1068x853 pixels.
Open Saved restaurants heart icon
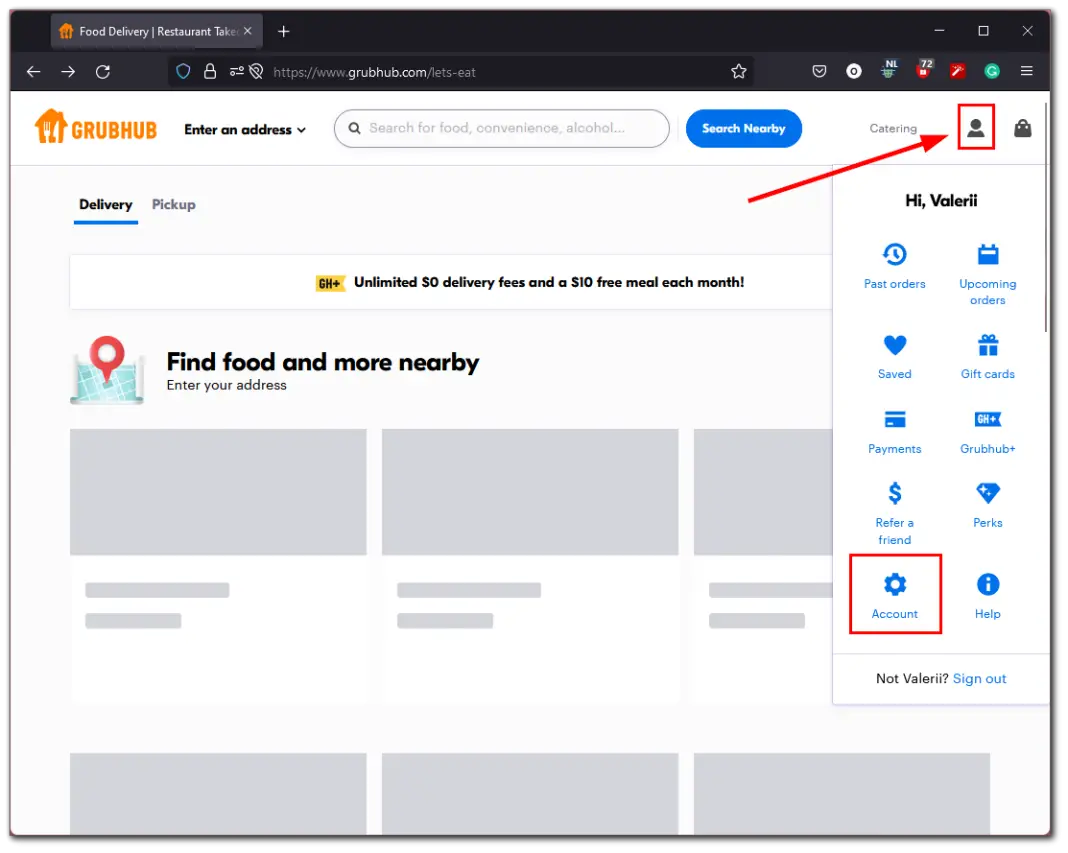[894, 346]
